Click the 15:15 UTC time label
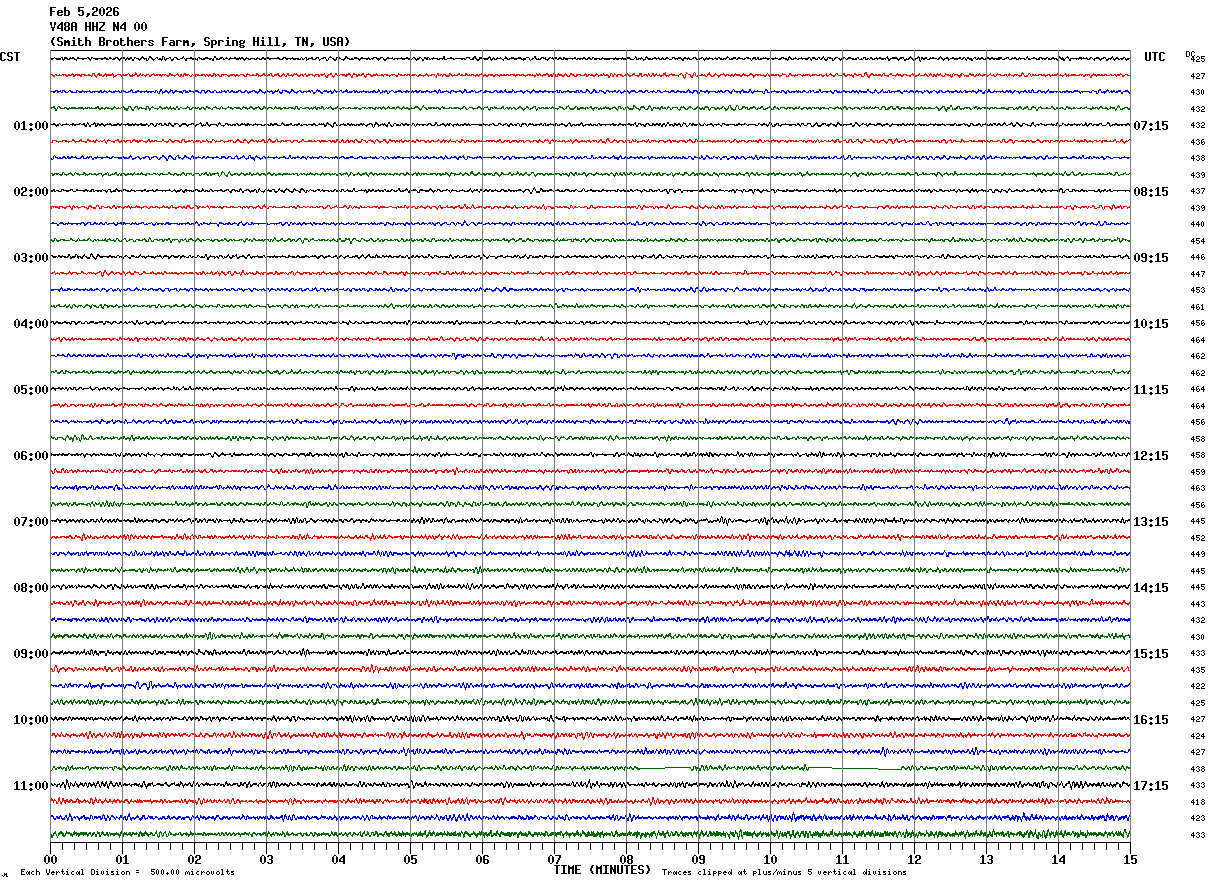 1151,654
